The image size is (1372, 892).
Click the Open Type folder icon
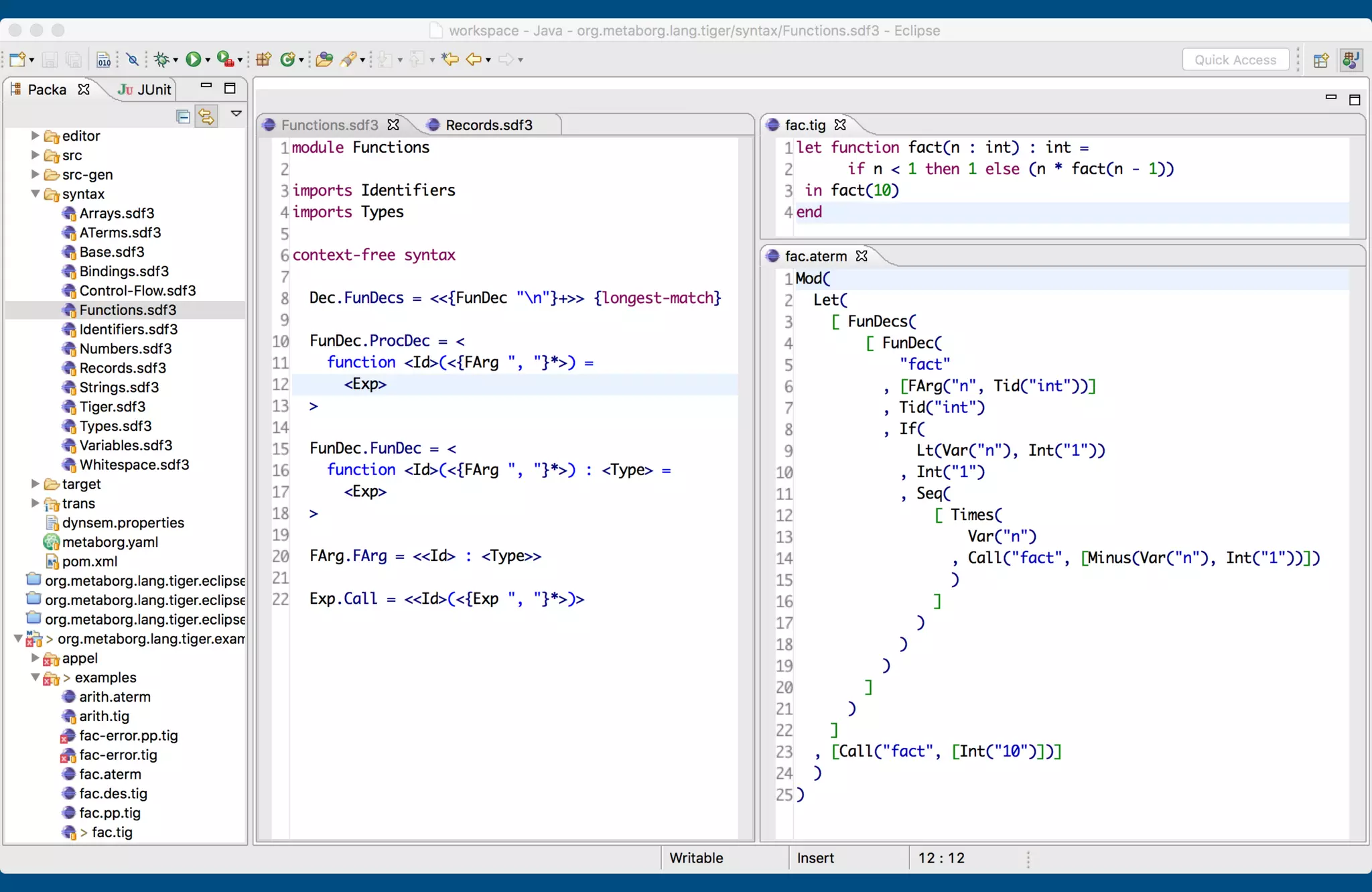point(324,60)
